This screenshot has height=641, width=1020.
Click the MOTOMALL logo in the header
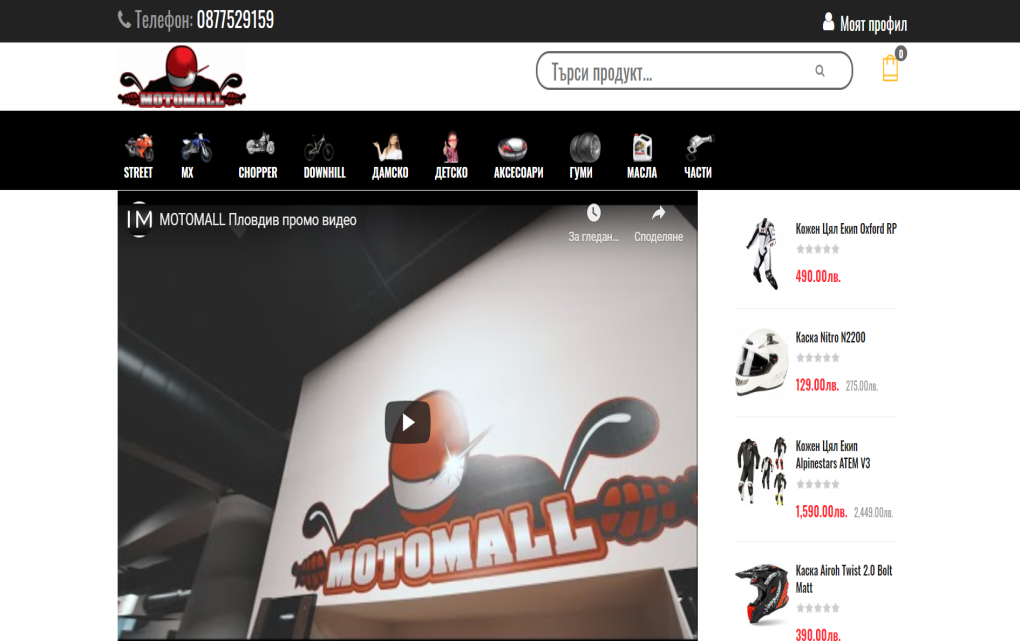pyautogui.click(x=181, y=77)
